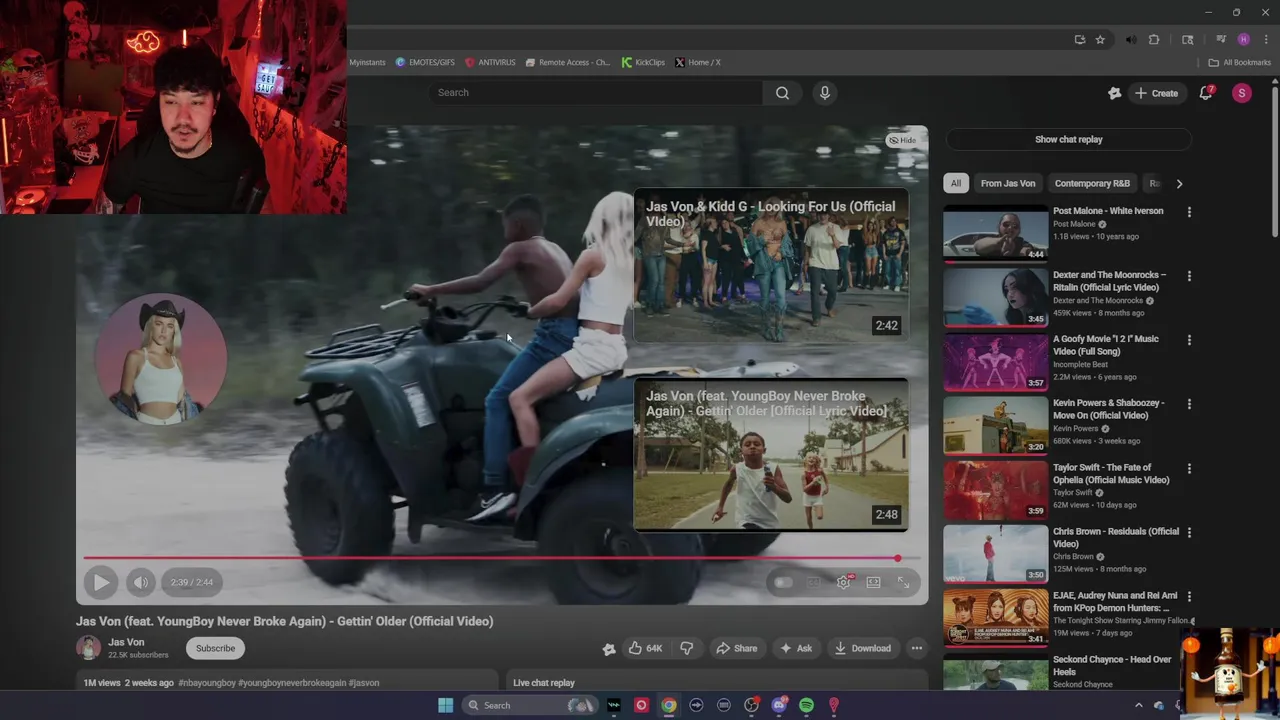
Task: Open All Bookmarks folder
Action: (1240, 62)
